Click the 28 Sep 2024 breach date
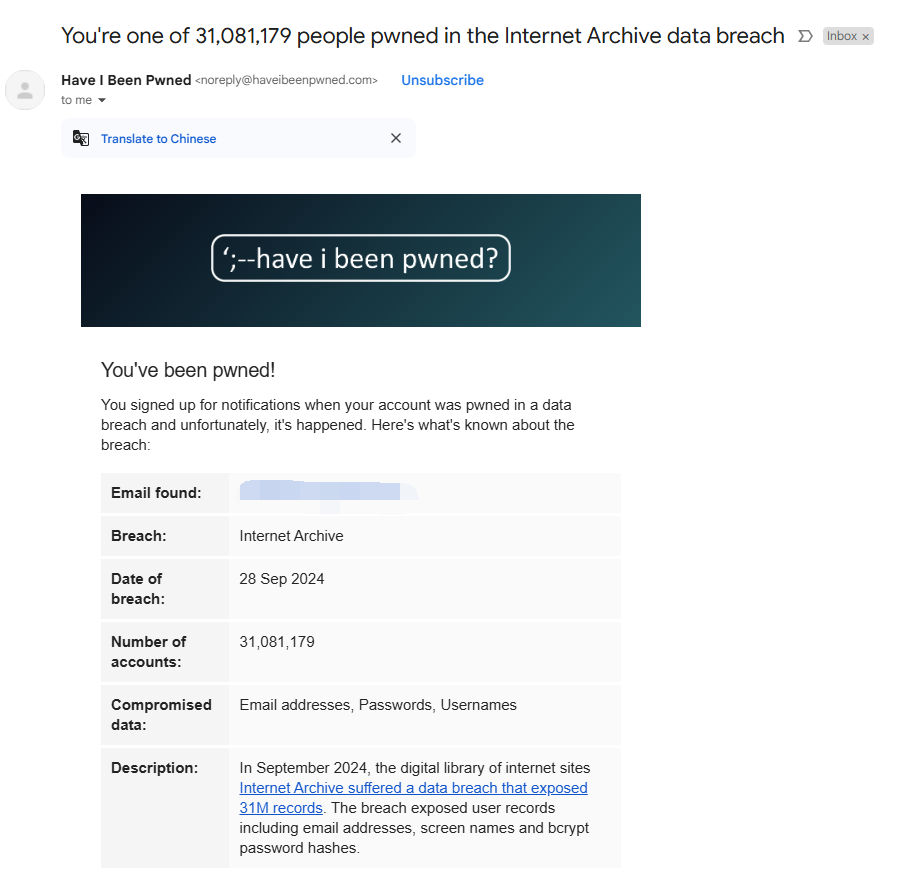Image resolution: width=900 pixels, height=892 pixels. pos(282,579)
